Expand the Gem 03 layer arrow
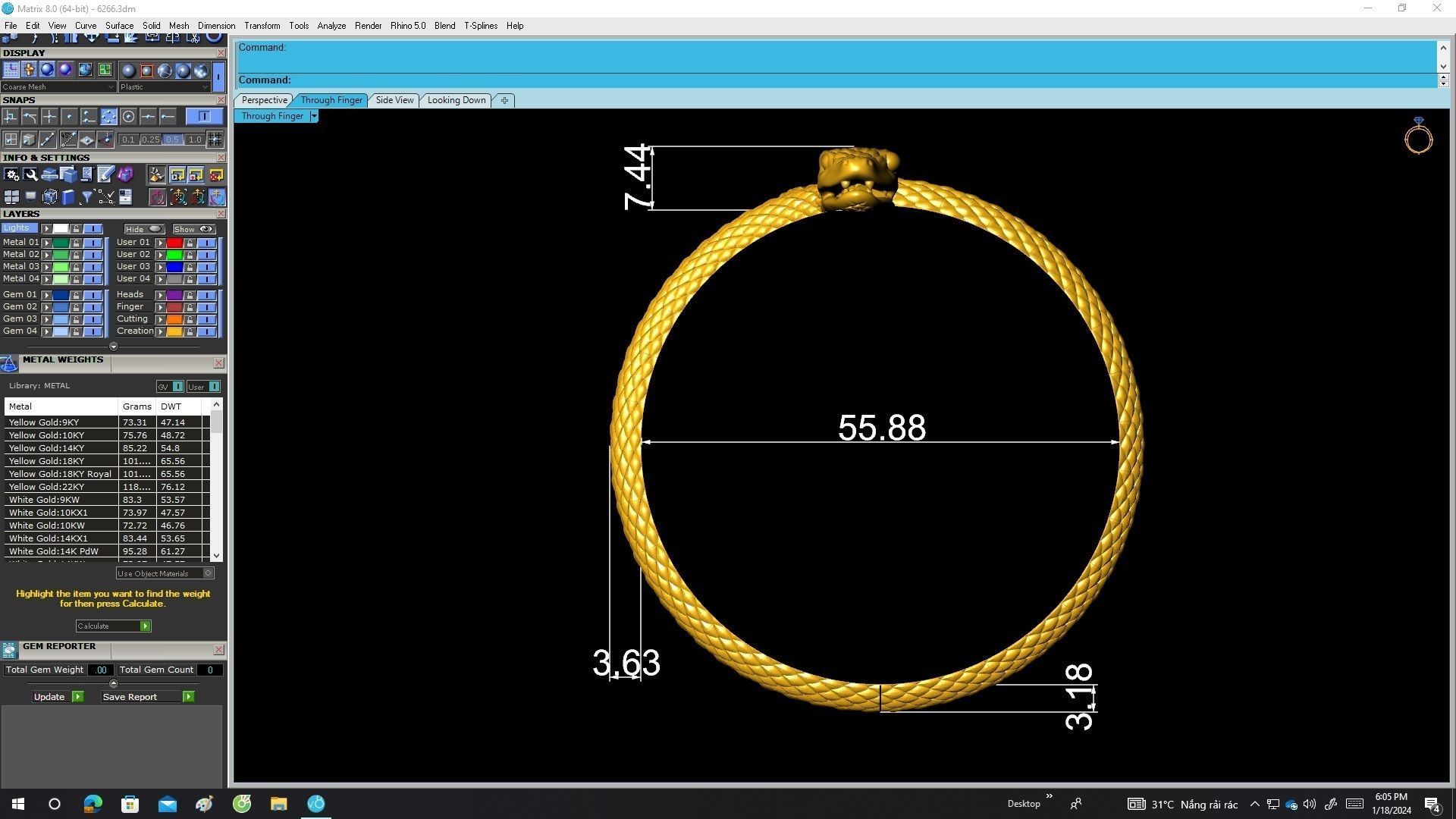The height and width of the screenshot is (819, 1456). click(x=46, y=319)
